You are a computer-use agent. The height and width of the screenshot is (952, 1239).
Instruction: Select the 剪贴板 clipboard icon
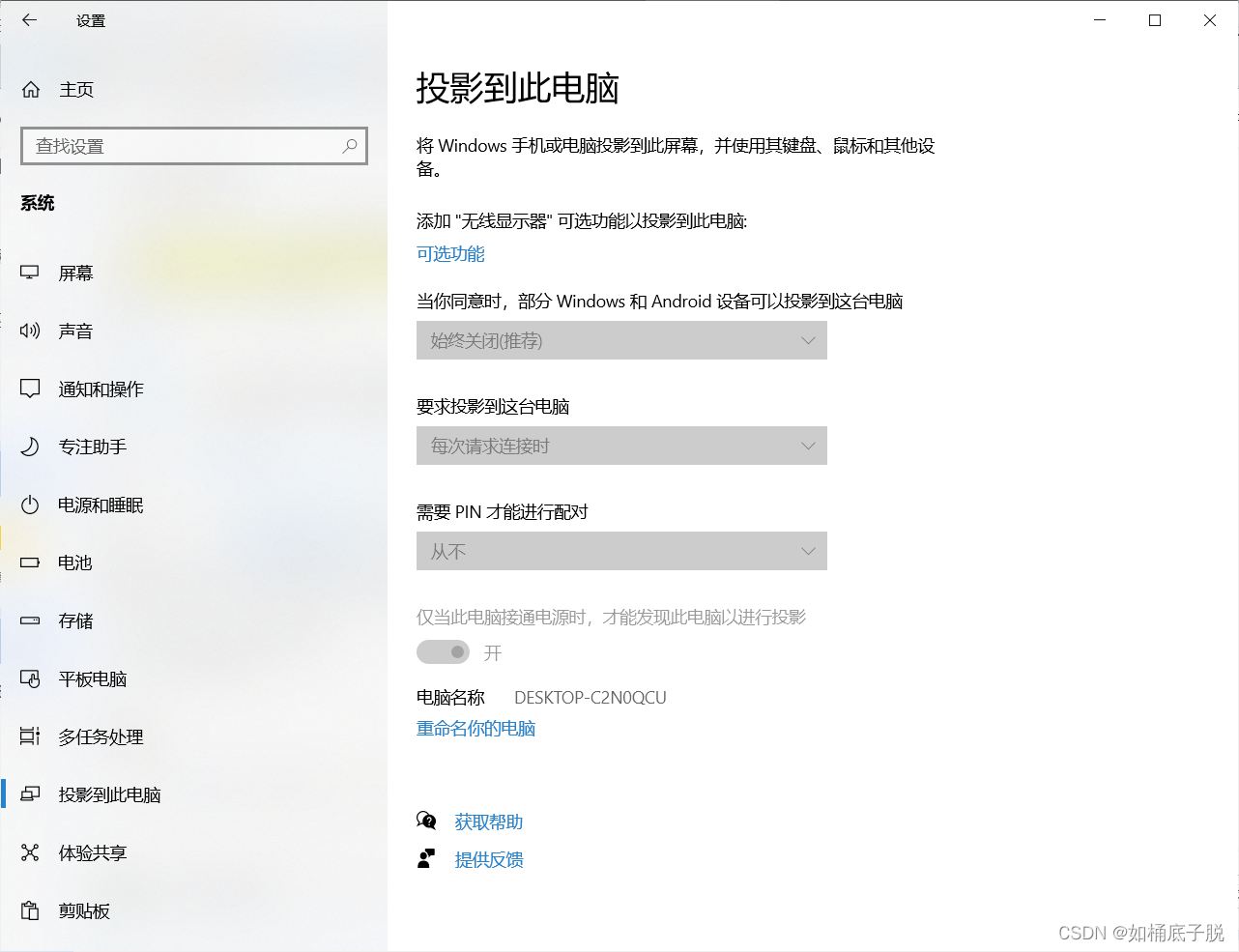coord(30,910)
